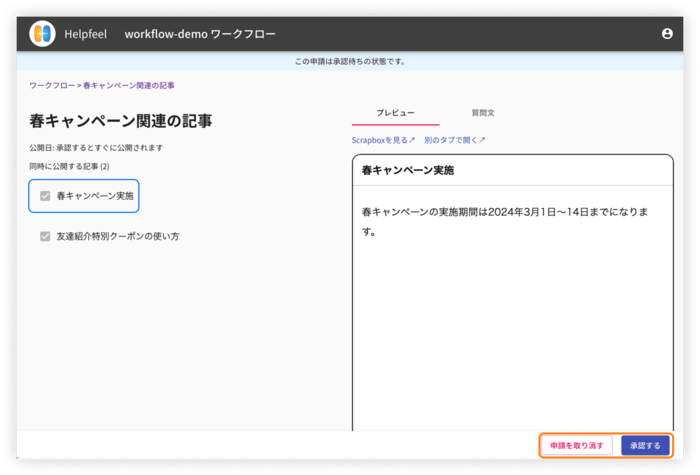Open the Scrapboxを見る link
Viewport: 700px width, 475px height.
pyautogui.click(x=383, y=140)
